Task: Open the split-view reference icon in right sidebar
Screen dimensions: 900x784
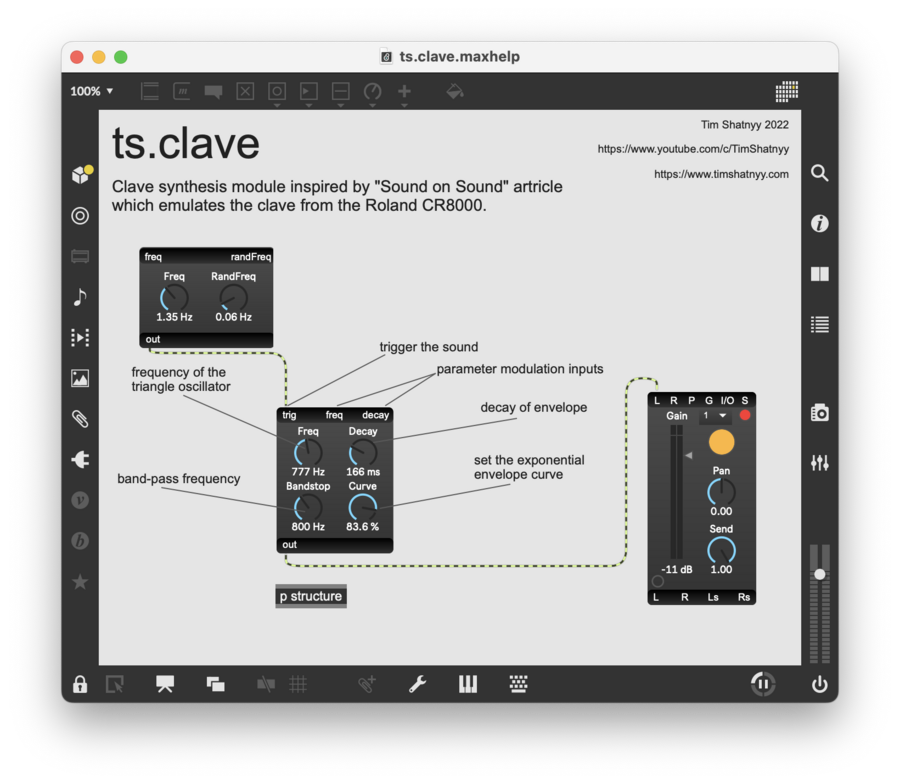Action: click(x=820, y=274)
